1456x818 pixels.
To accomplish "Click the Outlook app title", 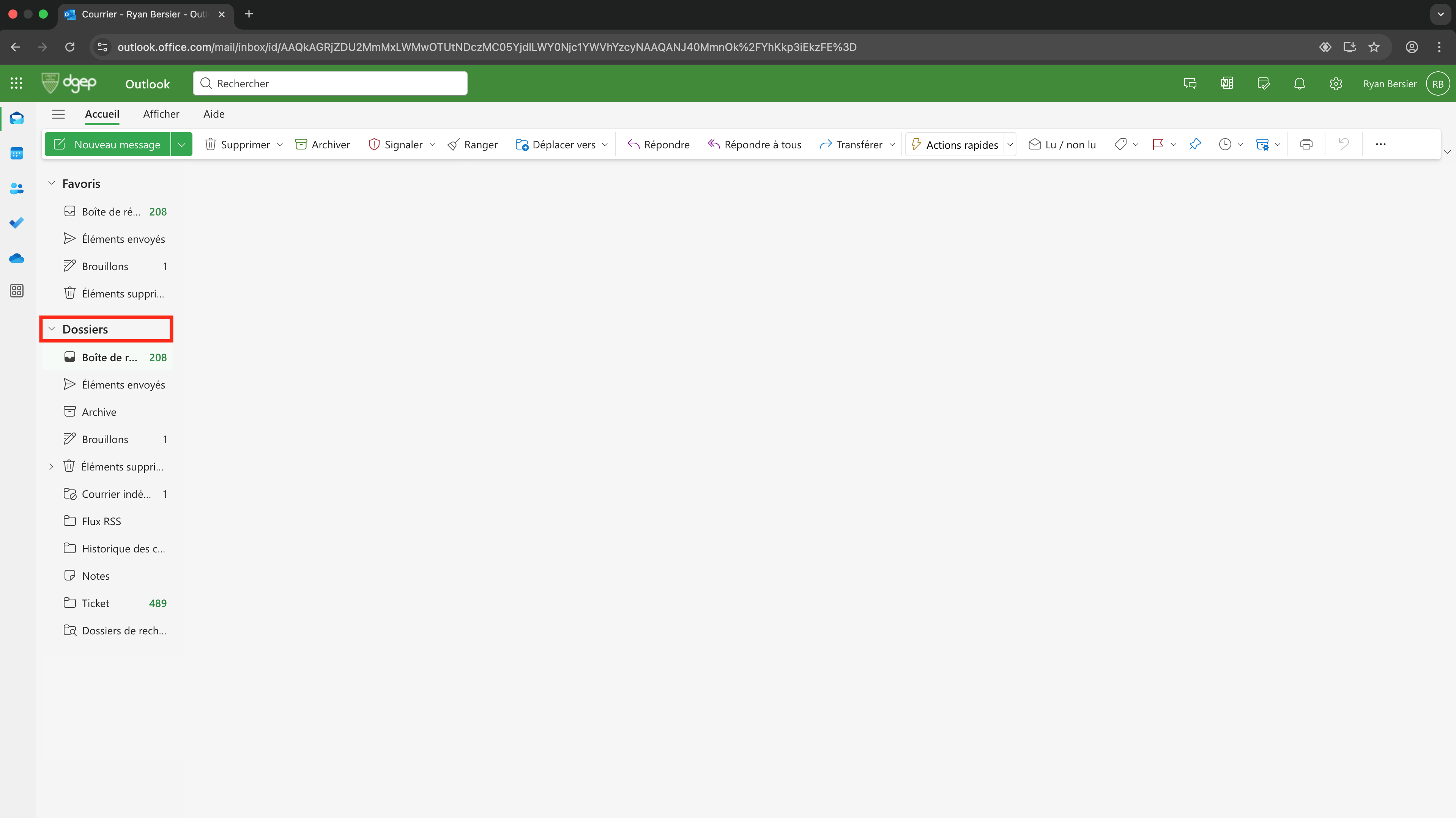I will coord(148,84).
